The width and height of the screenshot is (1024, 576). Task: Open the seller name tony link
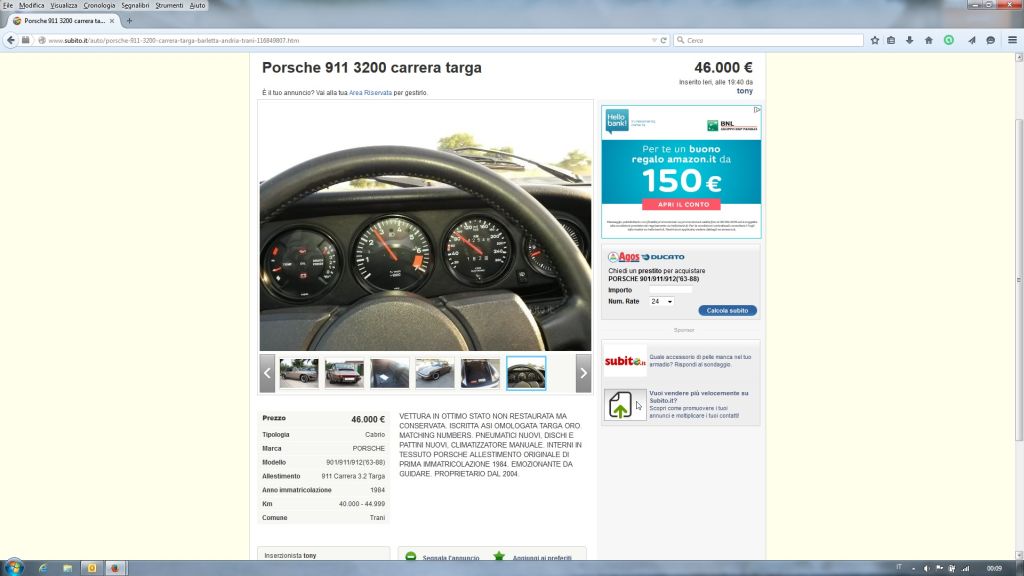tap(744, 91)
